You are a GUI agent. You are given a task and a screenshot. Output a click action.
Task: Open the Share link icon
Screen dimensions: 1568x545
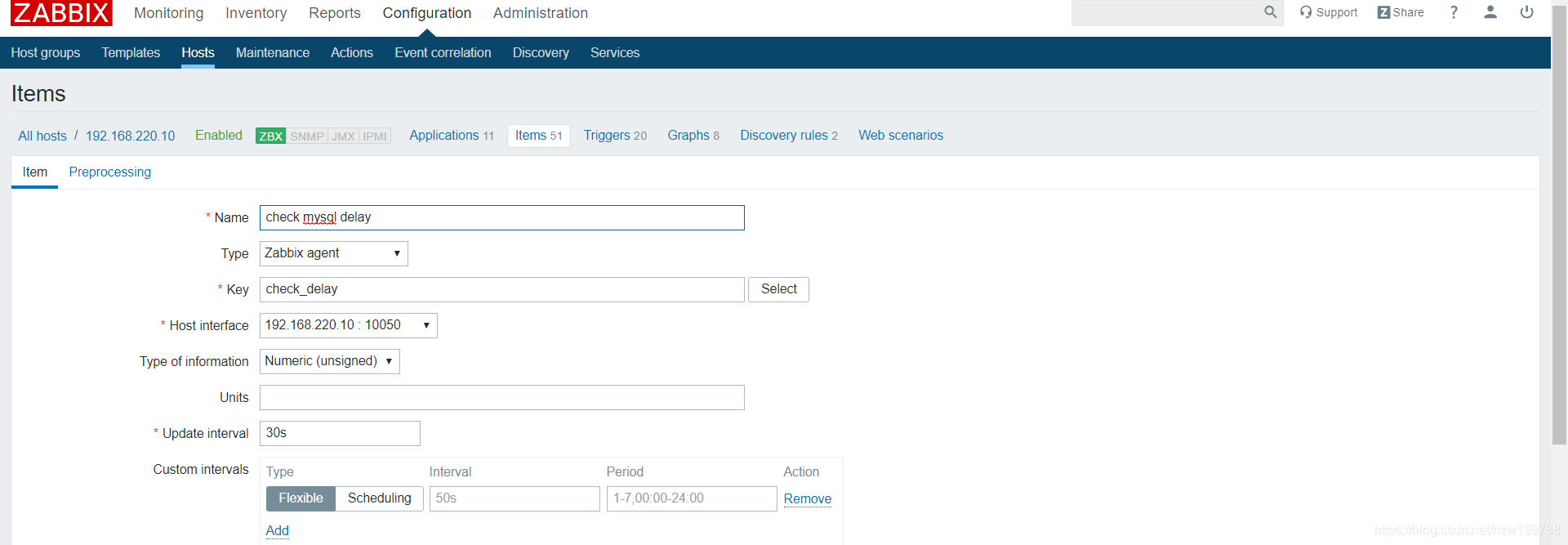[1401, 12]
